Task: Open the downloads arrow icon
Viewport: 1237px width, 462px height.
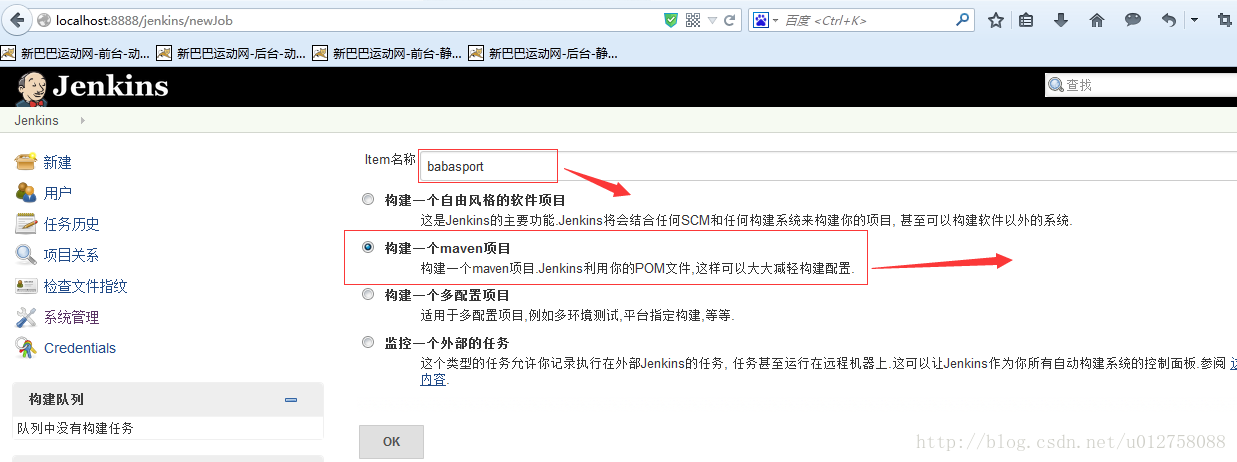Action: coord(1061,20)
